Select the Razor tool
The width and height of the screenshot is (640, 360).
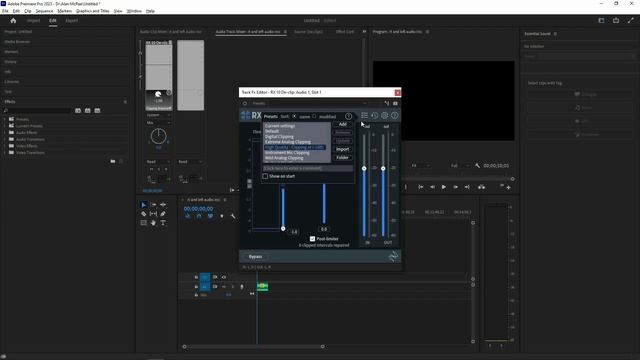[144, 214]
